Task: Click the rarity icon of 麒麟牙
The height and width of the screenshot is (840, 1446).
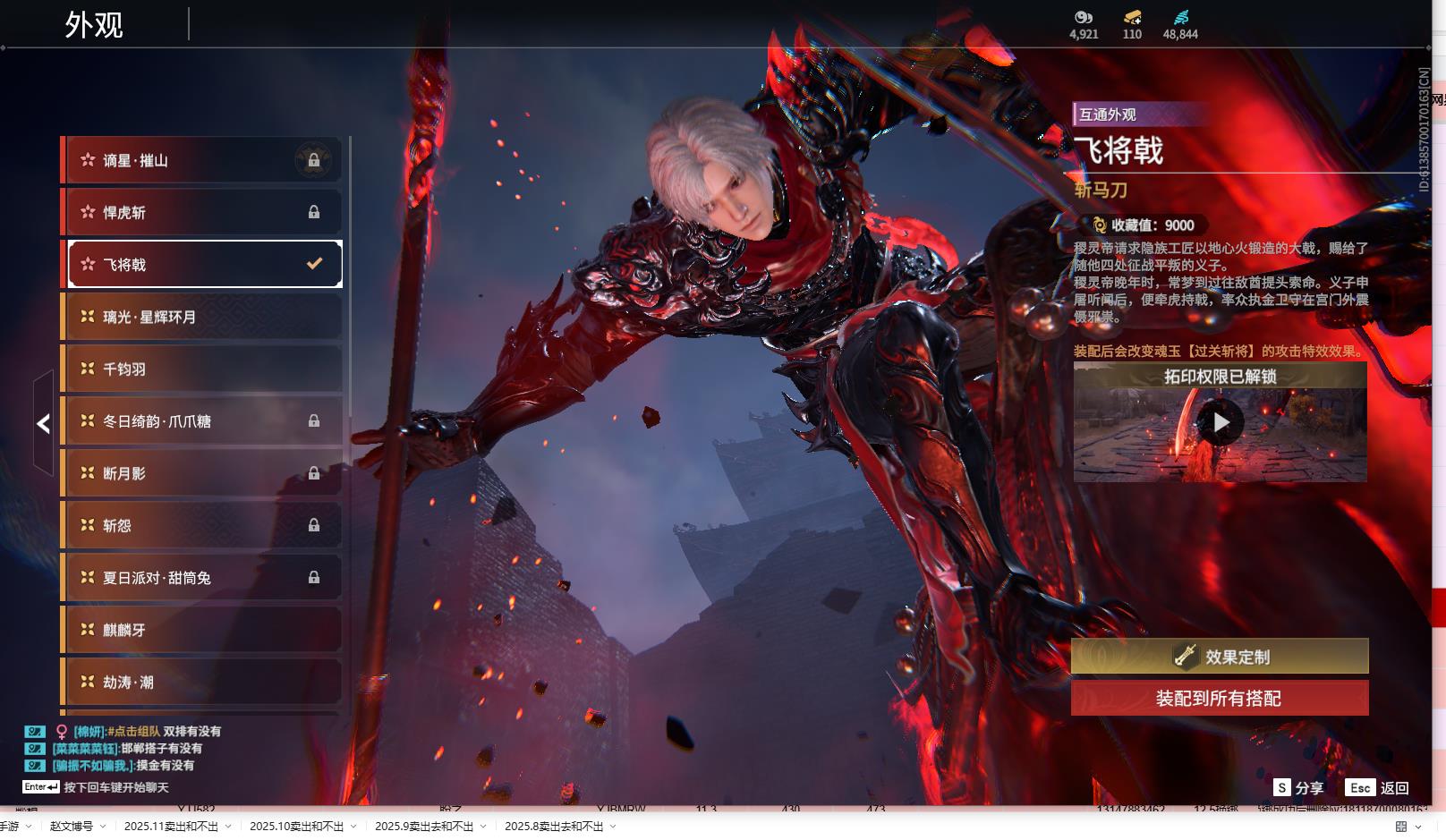Action: (x=88, y=630)
